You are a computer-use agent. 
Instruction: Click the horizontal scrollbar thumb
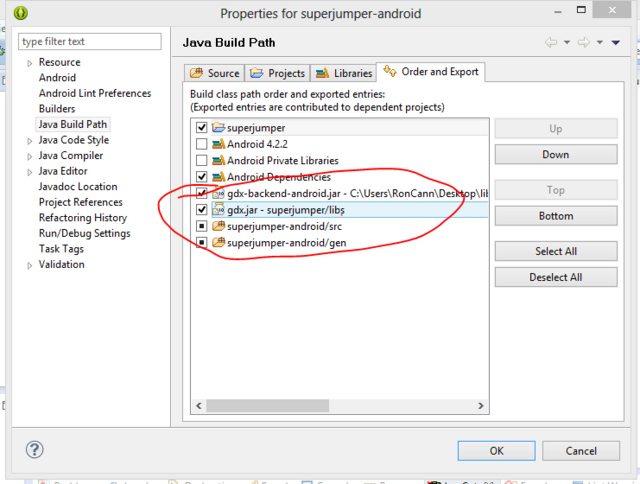pos(268,406)
